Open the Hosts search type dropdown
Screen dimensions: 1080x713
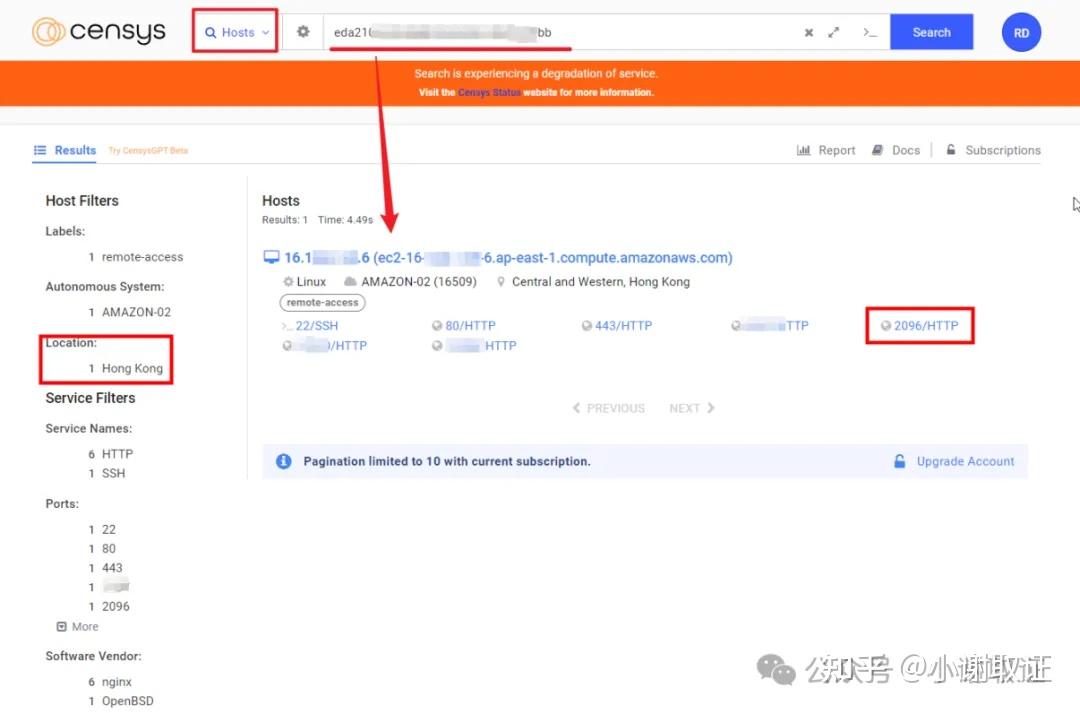point(236,32)
